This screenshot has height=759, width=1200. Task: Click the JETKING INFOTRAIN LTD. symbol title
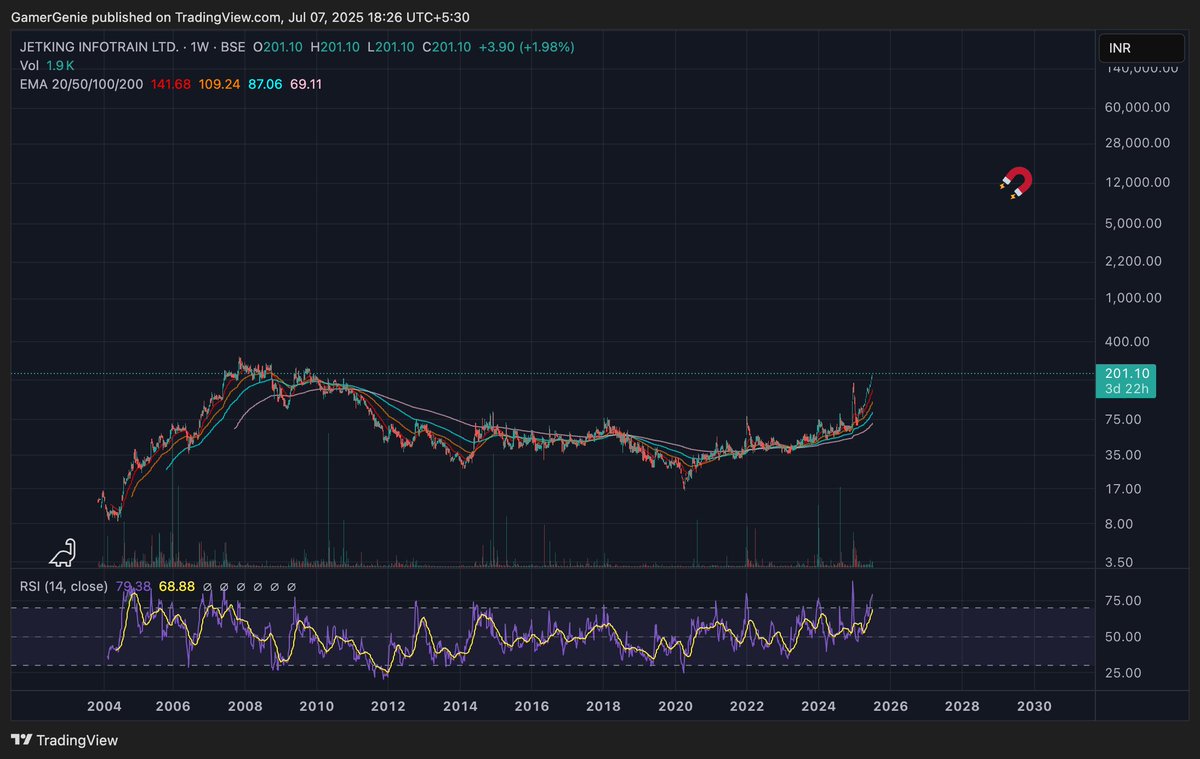[99, 47]
